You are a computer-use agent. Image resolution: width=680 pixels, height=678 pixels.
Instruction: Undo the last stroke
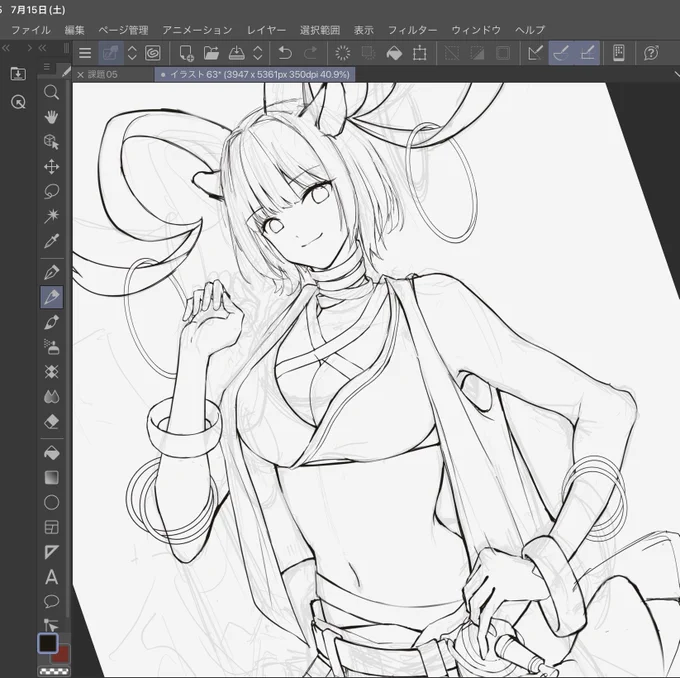(x=285, y=53)
